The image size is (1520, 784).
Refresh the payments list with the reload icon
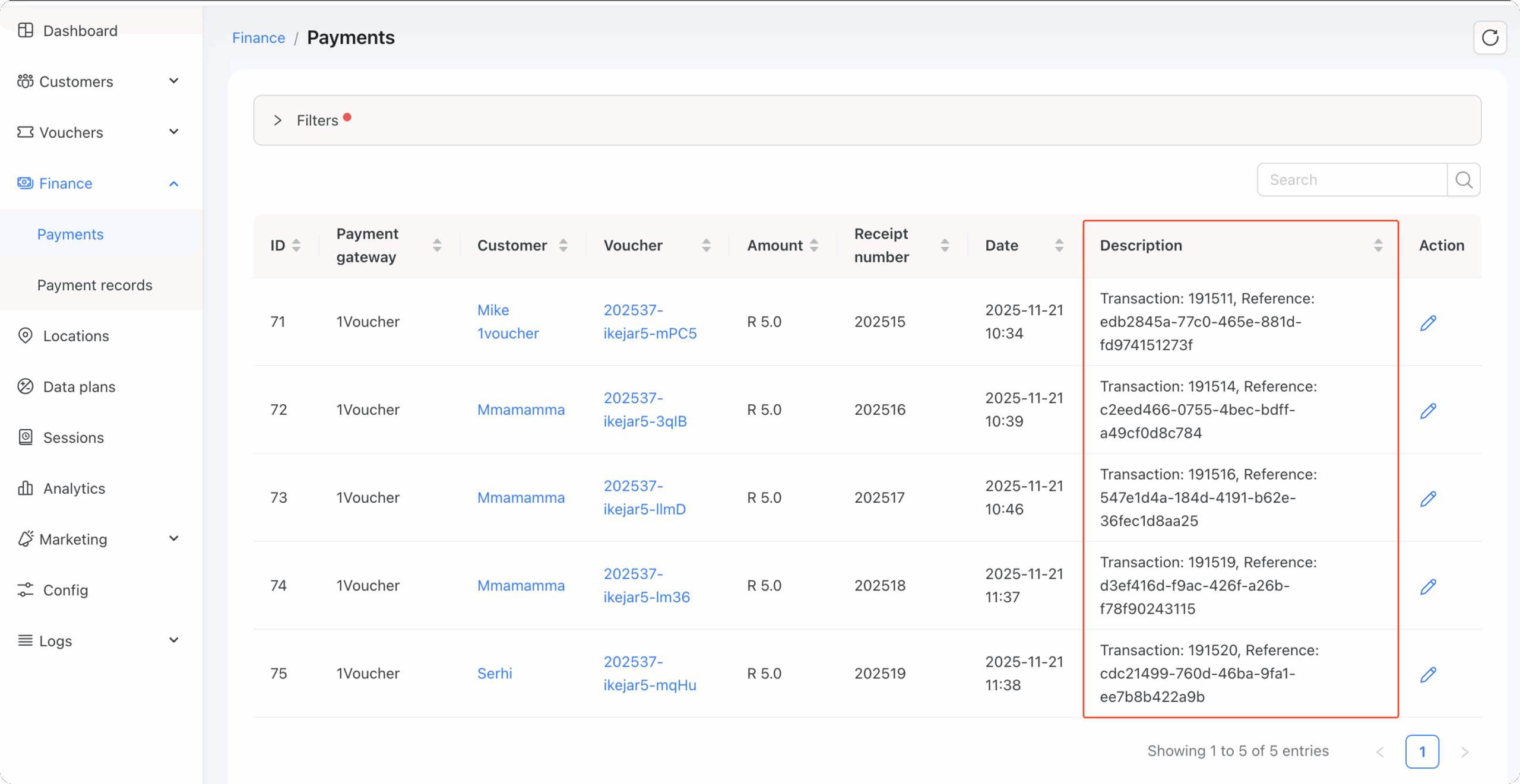[x=1490, y=37]
